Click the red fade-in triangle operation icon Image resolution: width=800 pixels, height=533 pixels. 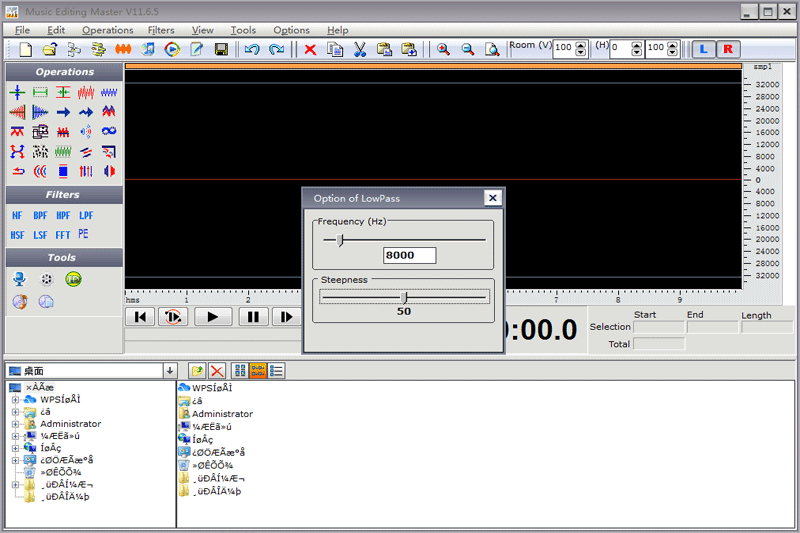pyautogui.click(x=17, y=112)
